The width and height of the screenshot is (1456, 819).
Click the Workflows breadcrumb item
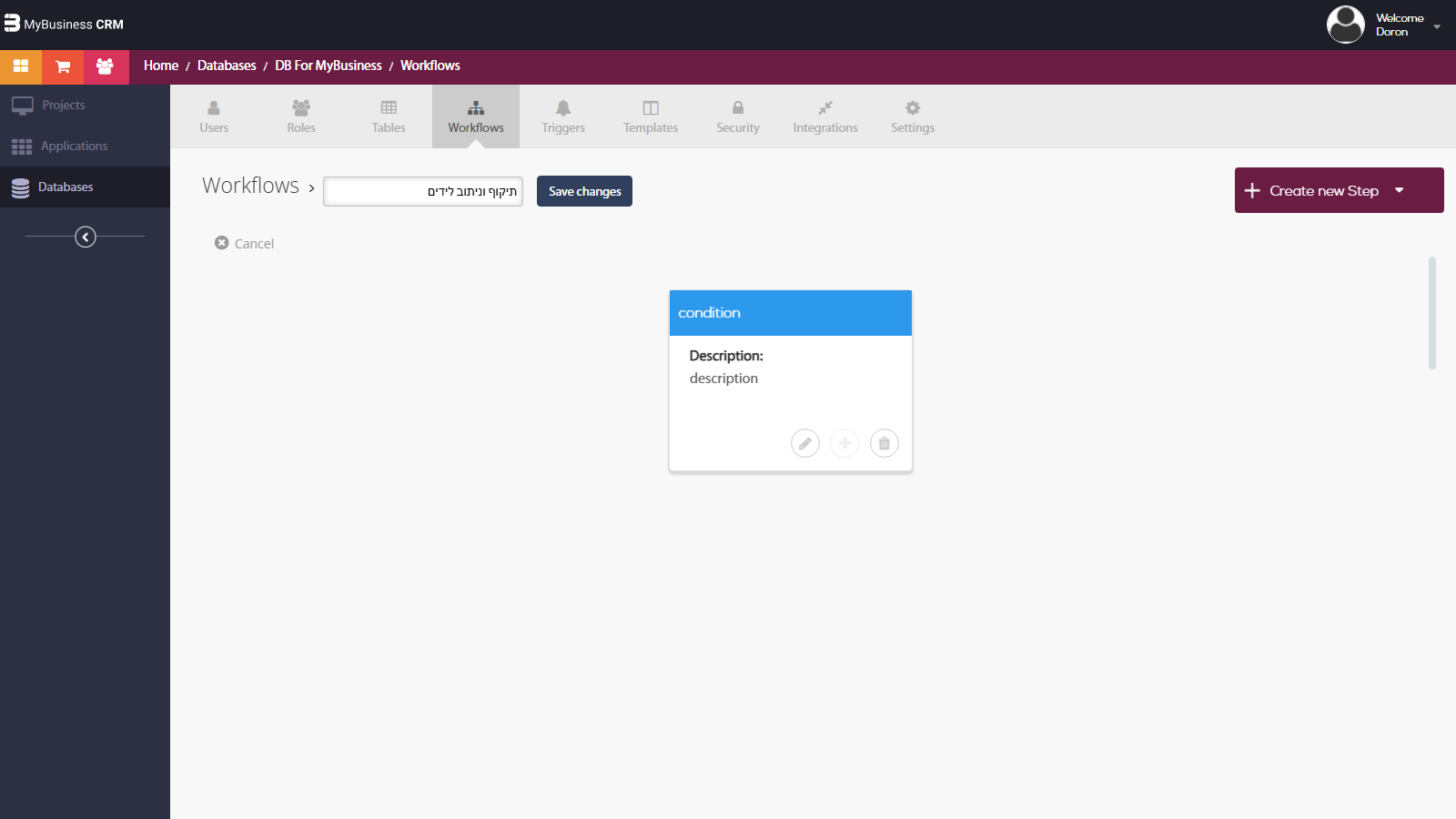pos(430,66)
